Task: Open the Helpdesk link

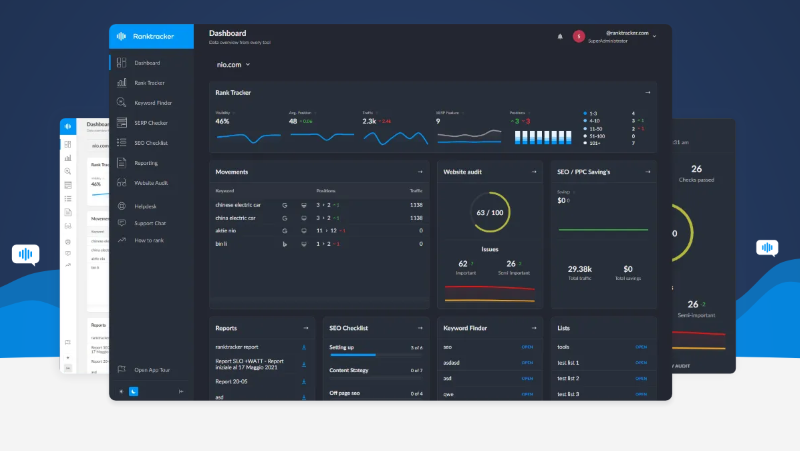Action: (x=145, y=207)
